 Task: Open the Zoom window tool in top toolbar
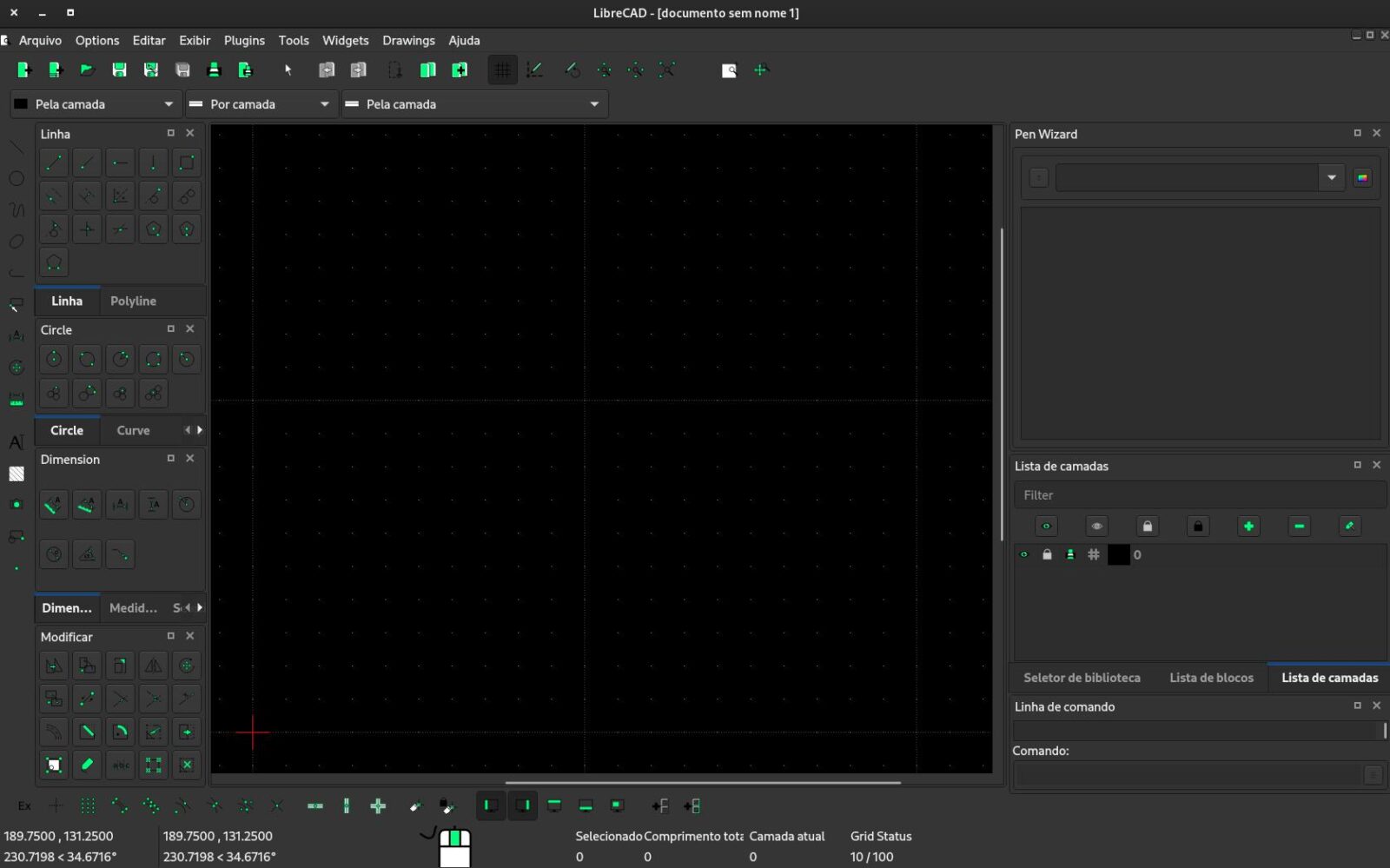click(729, 70)
